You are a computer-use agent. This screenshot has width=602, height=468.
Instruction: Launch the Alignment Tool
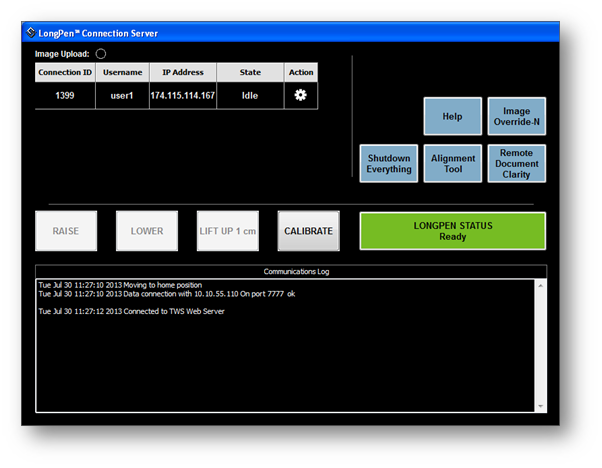point(452,164)
